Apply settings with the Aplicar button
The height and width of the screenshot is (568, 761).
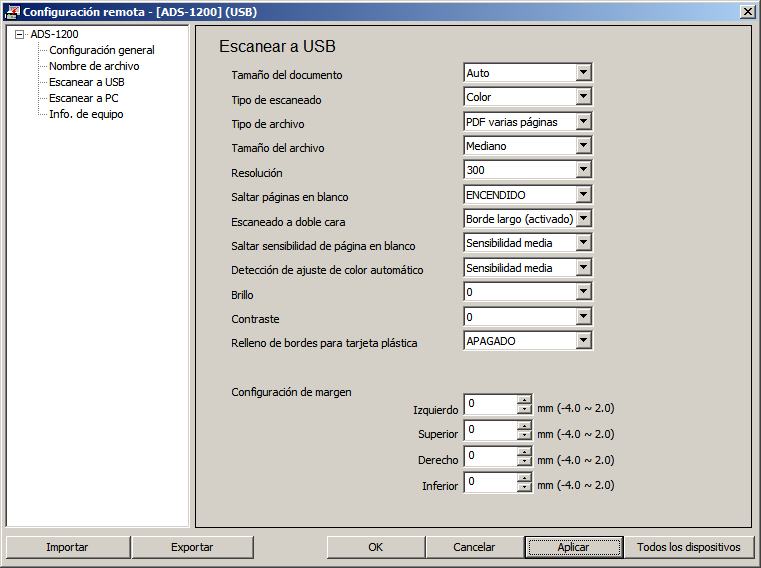[573, 547]
